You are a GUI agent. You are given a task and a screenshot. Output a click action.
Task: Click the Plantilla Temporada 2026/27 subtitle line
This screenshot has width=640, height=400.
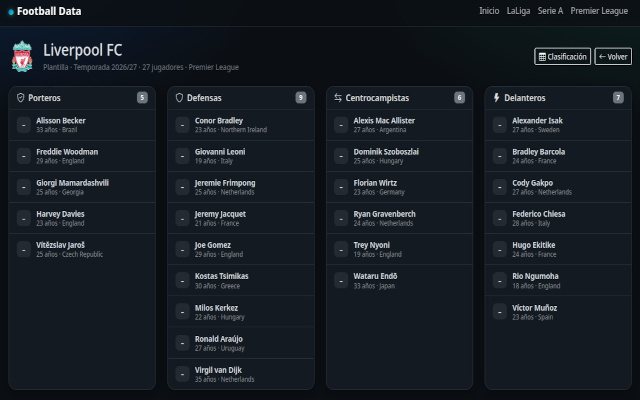click(141, 67)
